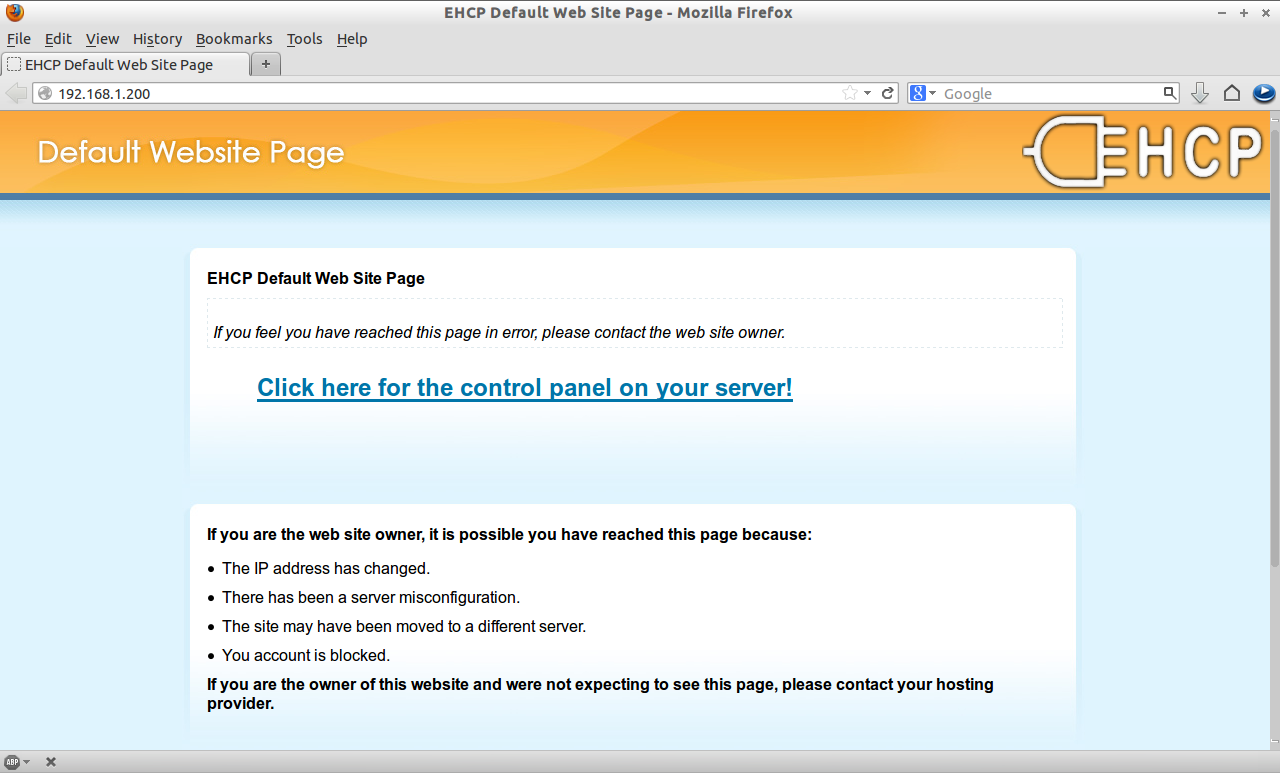Click the site identity globe icon
This screenshot has width=1280, height=774.
(44, 93)
